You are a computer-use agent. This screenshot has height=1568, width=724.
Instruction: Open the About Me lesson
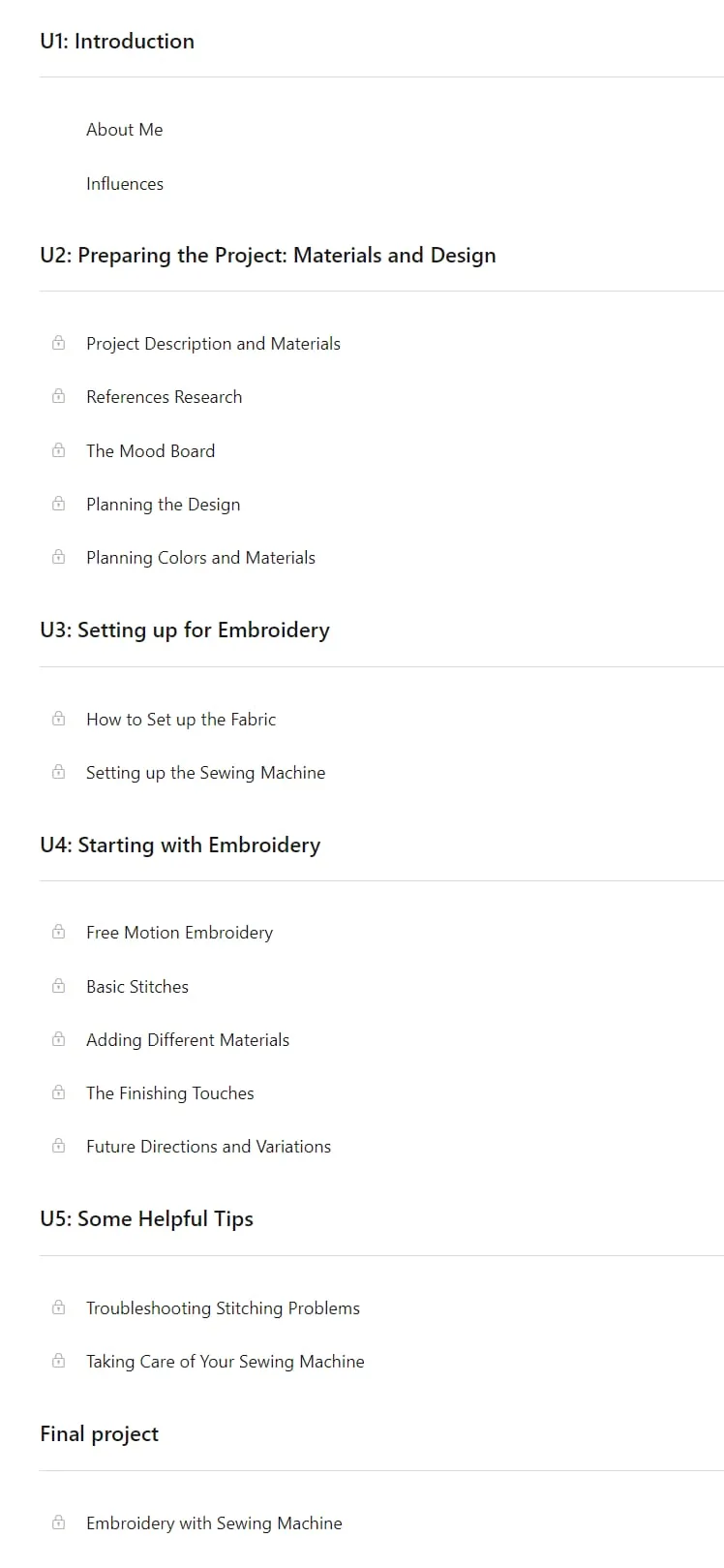point(124,130)
